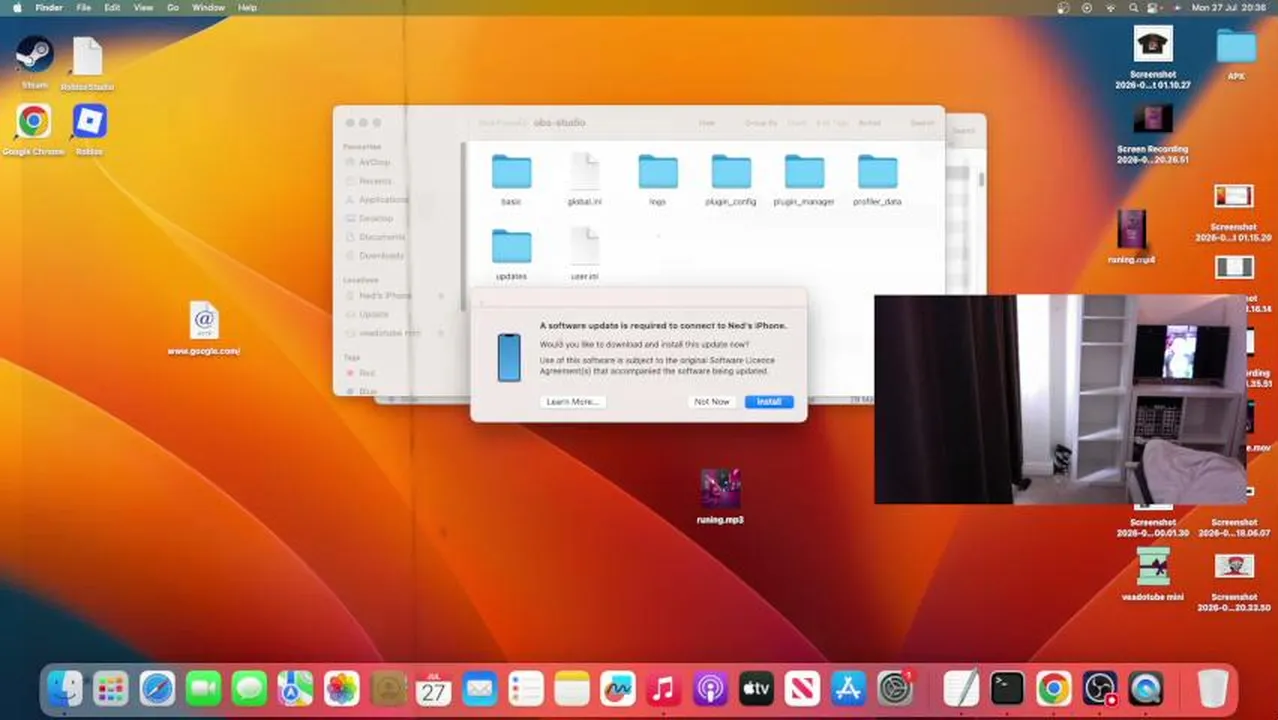Image resolution: width=1278 pixels, height=720 pixels.
Task: Open the updates folder
Action: point(511,246)
